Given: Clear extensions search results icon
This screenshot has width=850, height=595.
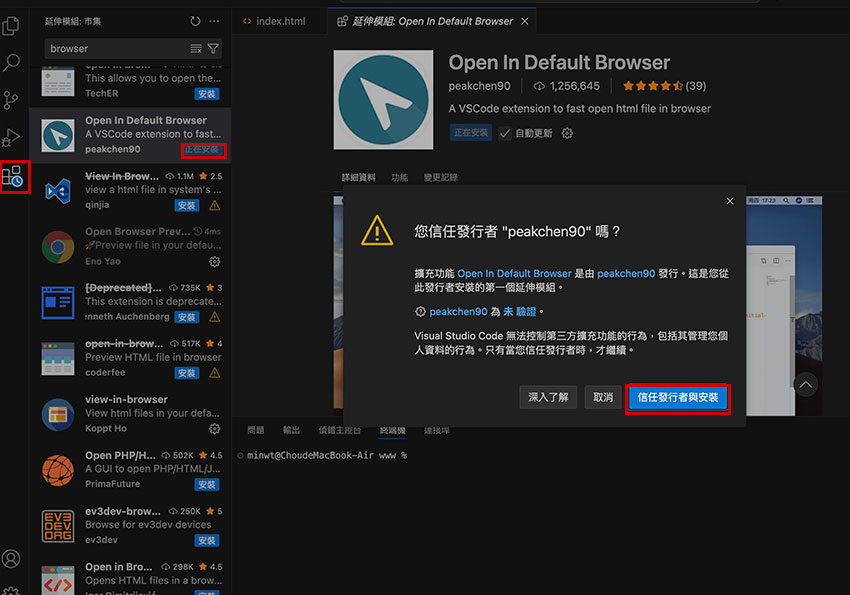Looking at the screenshot, I should (x=196, y=49).
